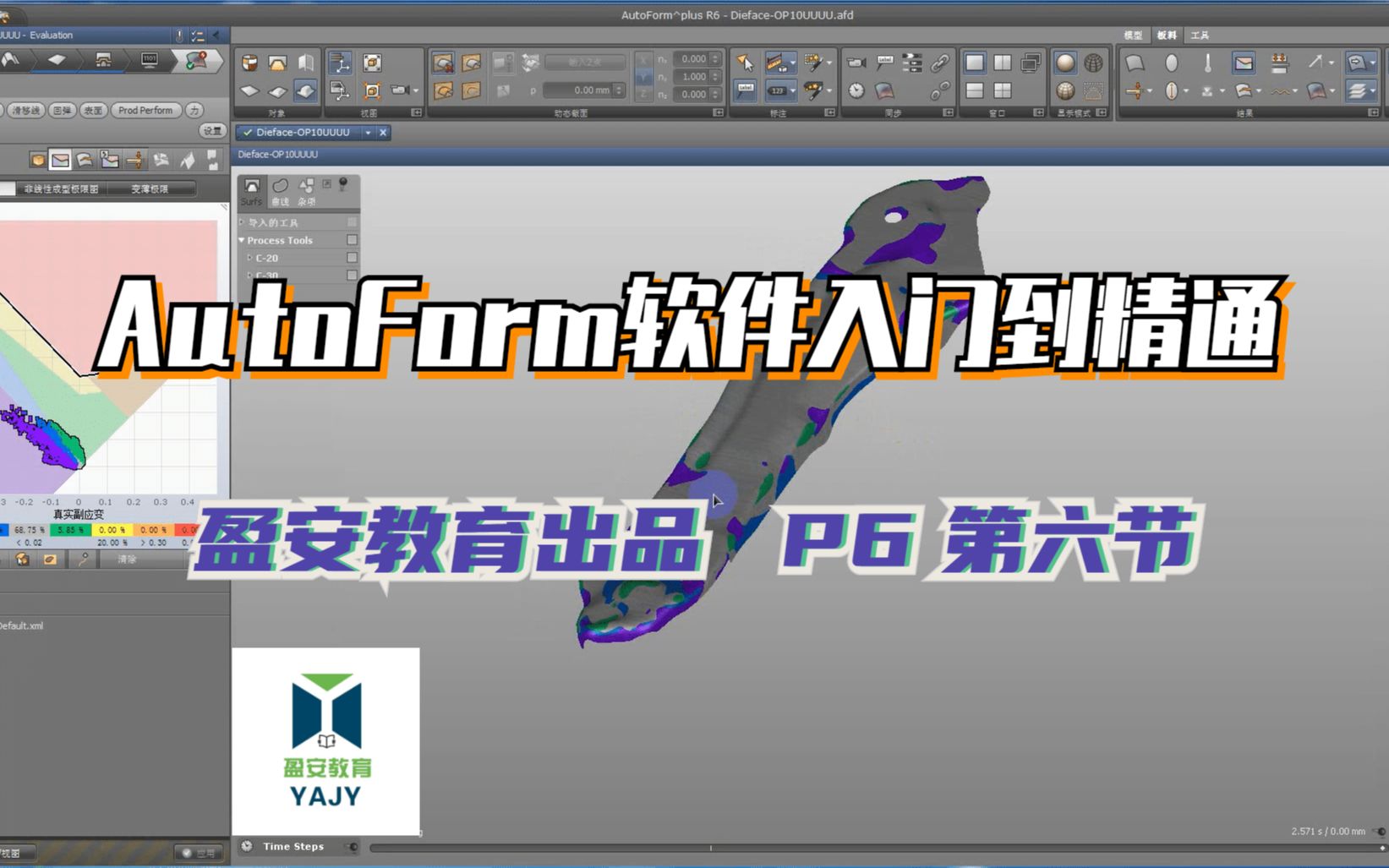
Task: Click the 设置 settings button
Action: pos(211,130)
